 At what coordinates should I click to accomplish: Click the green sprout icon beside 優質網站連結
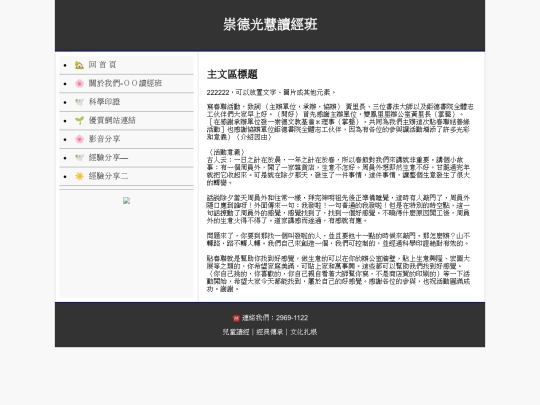click(x=79, y=121)
